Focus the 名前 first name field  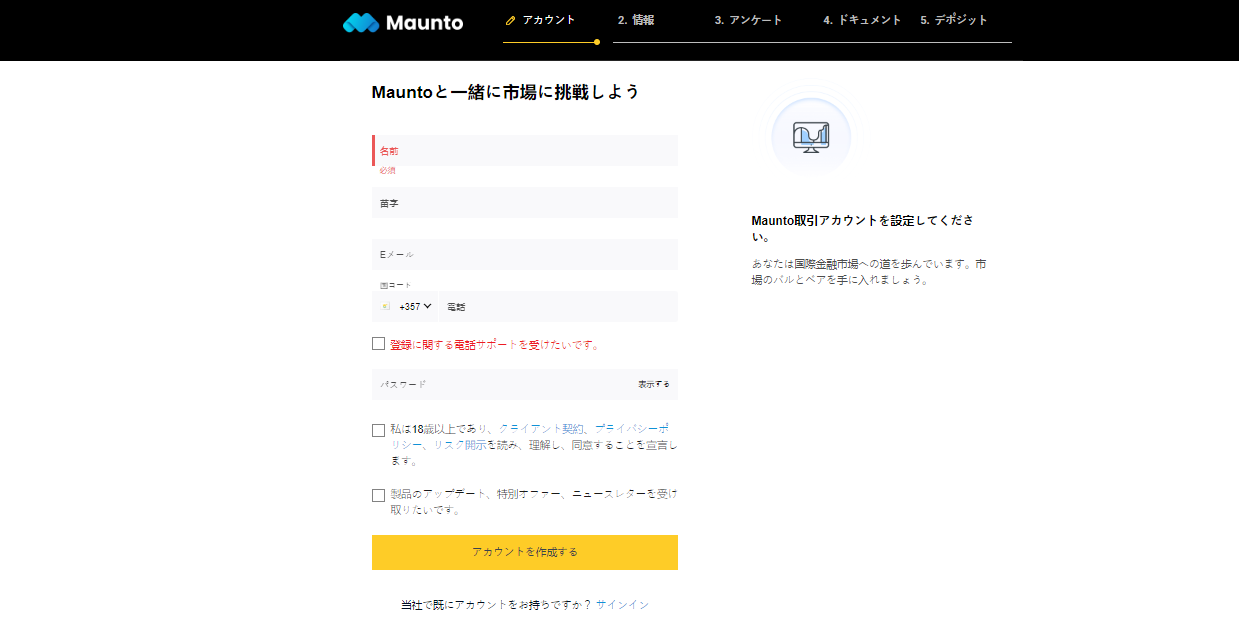coord(525,151)
